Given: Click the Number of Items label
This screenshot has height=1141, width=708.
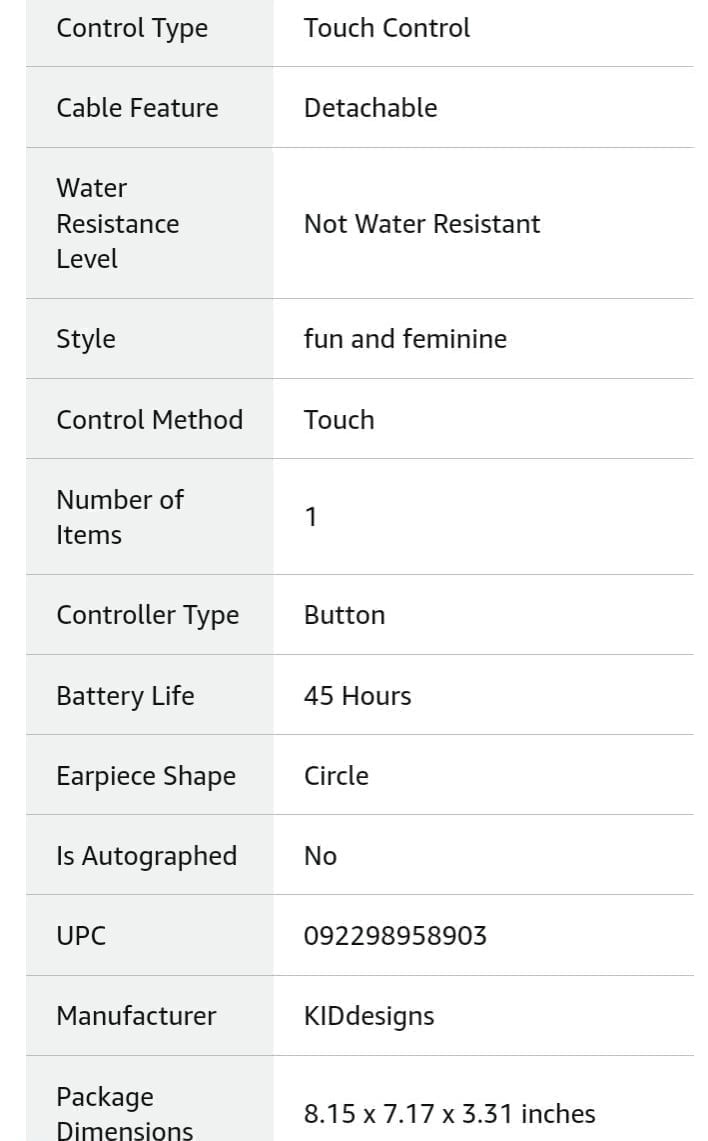Looking at the screenshot, I should tap(120, 517).
